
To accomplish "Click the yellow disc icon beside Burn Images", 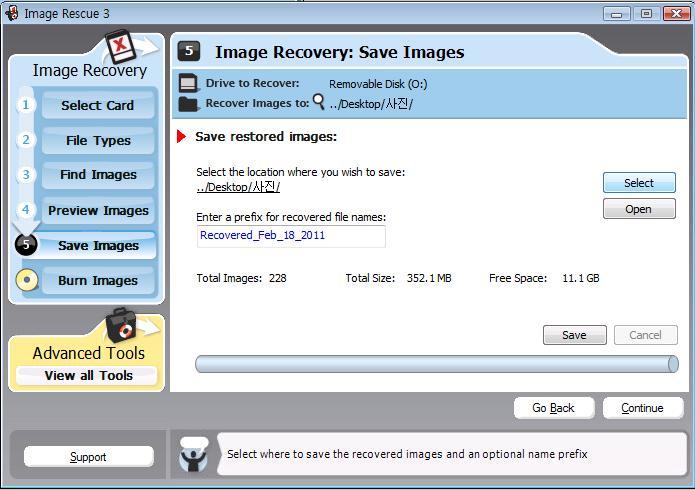I will pyautogui.click(x=27, y=280).
